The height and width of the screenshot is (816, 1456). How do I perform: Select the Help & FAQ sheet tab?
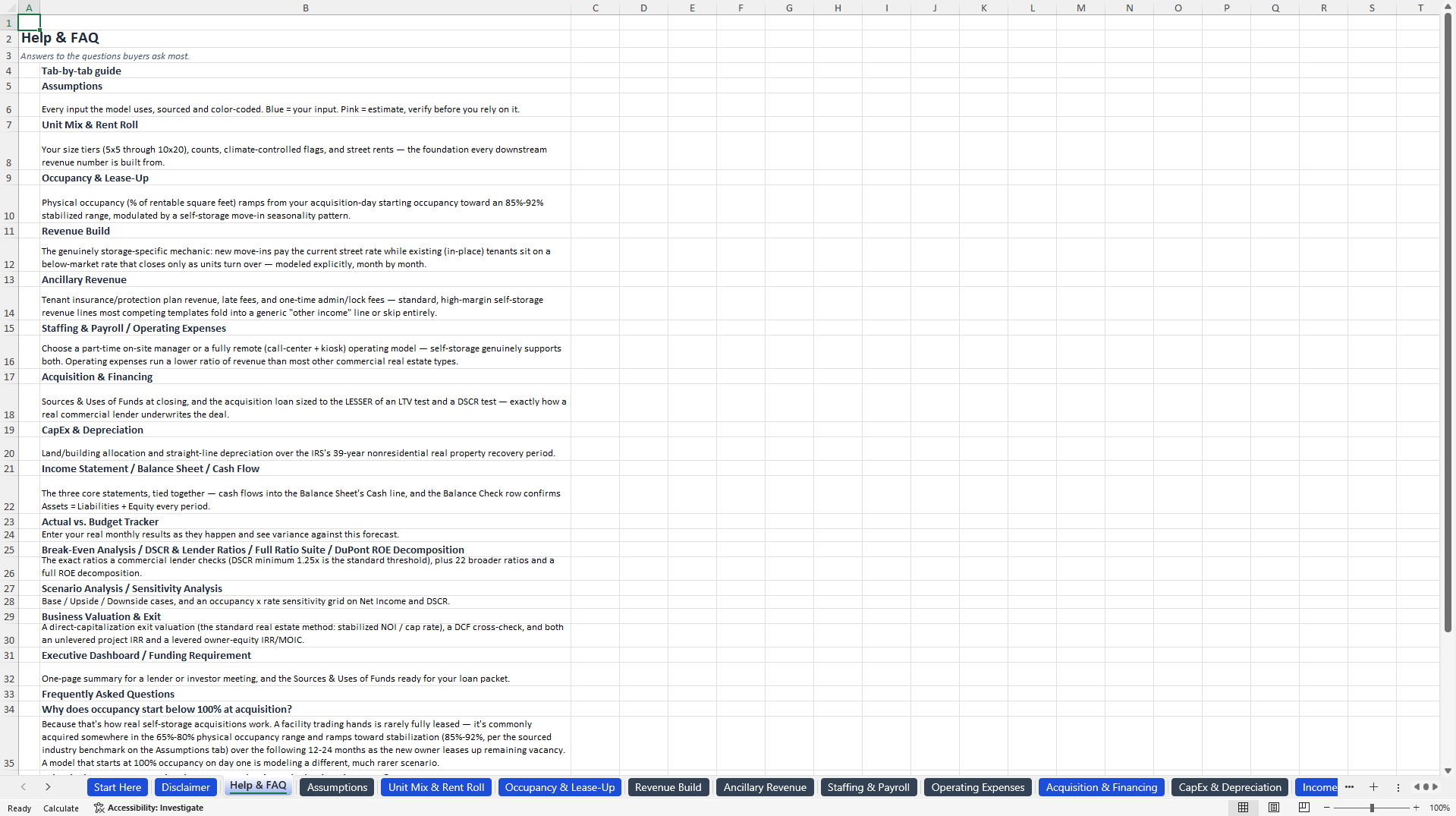pos(258,786)
